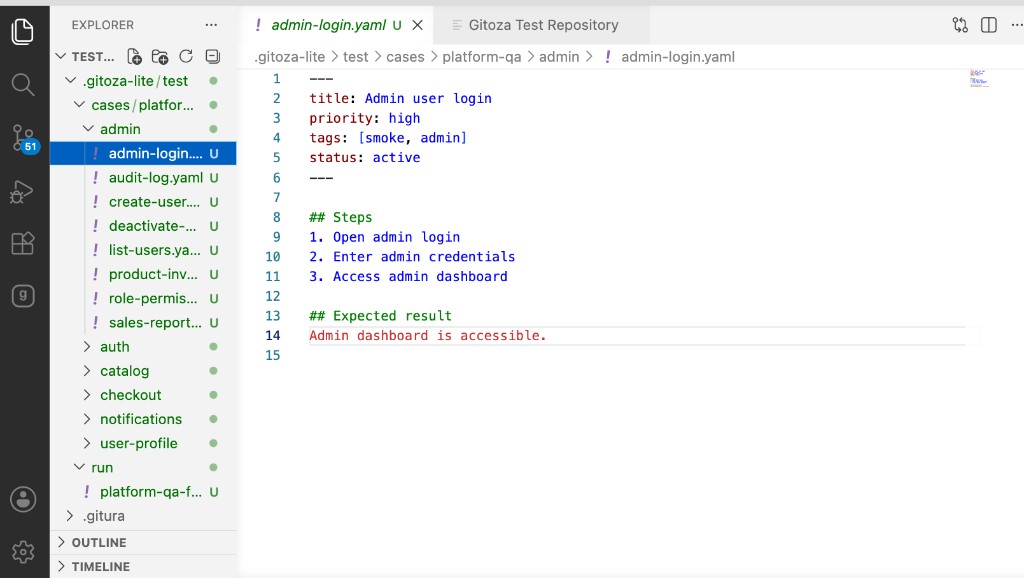Expand the notifications folder
The image size is (1024, 578).
88,419
